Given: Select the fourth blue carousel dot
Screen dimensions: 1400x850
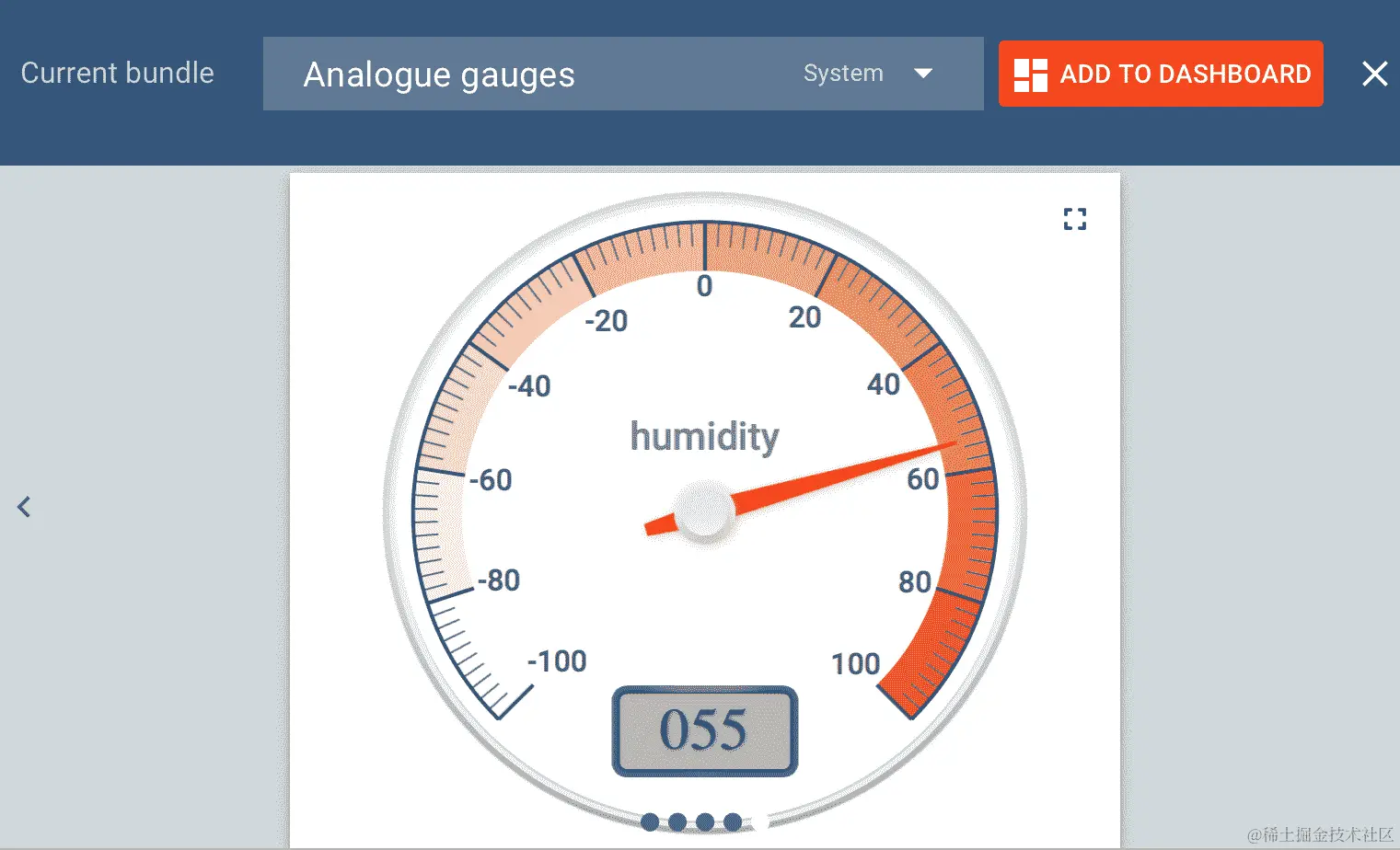Looking at the screenshot, I should (733, 821).
